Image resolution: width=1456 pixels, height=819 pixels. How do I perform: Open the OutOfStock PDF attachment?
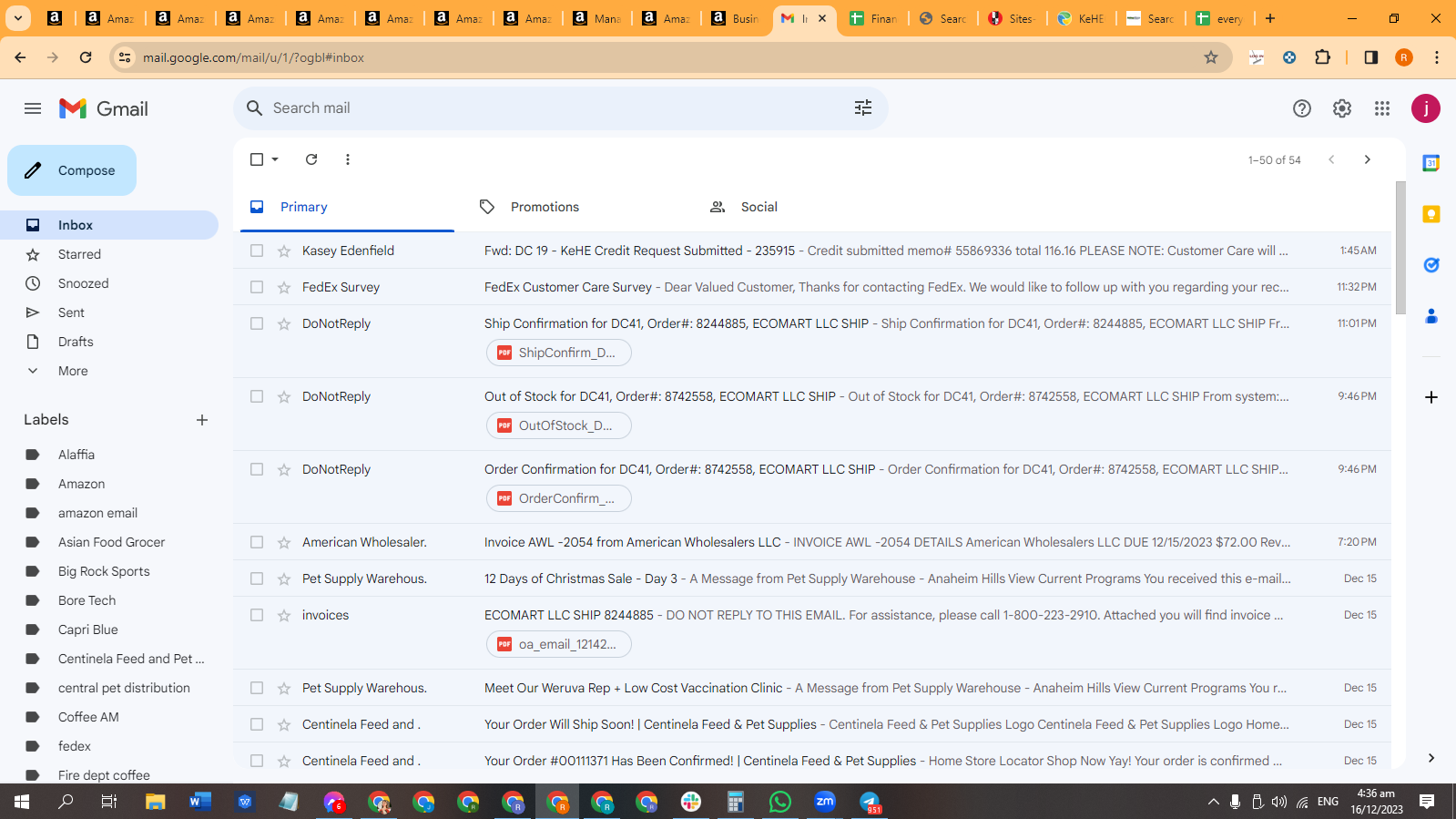pyautogui.click(x=559, y=425)
